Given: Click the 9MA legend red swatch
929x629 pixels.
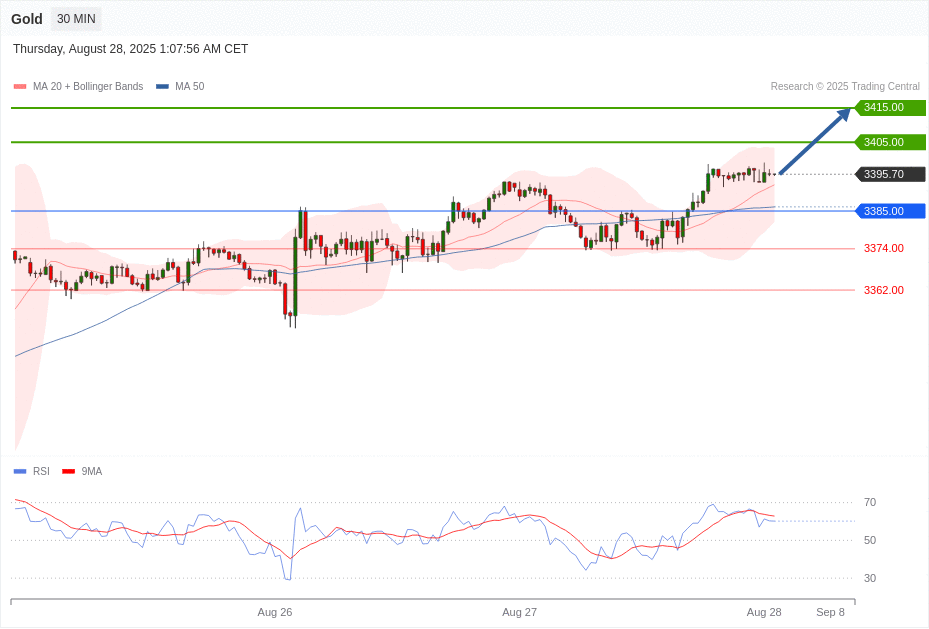Looking at the screenshot, I should point(69,471).
